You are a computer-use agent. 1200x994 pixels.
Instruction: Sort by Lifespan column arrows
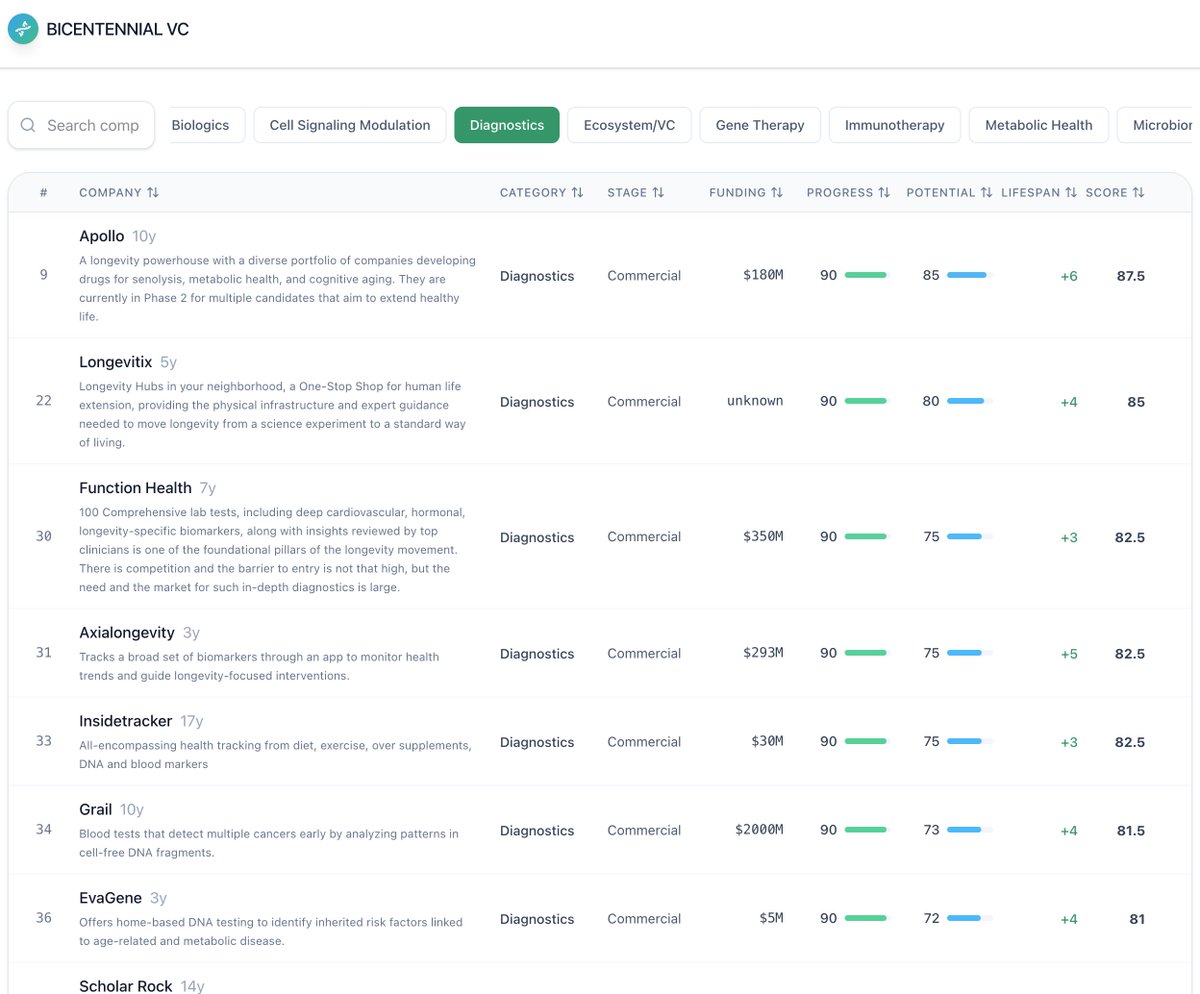point(1071,192)
